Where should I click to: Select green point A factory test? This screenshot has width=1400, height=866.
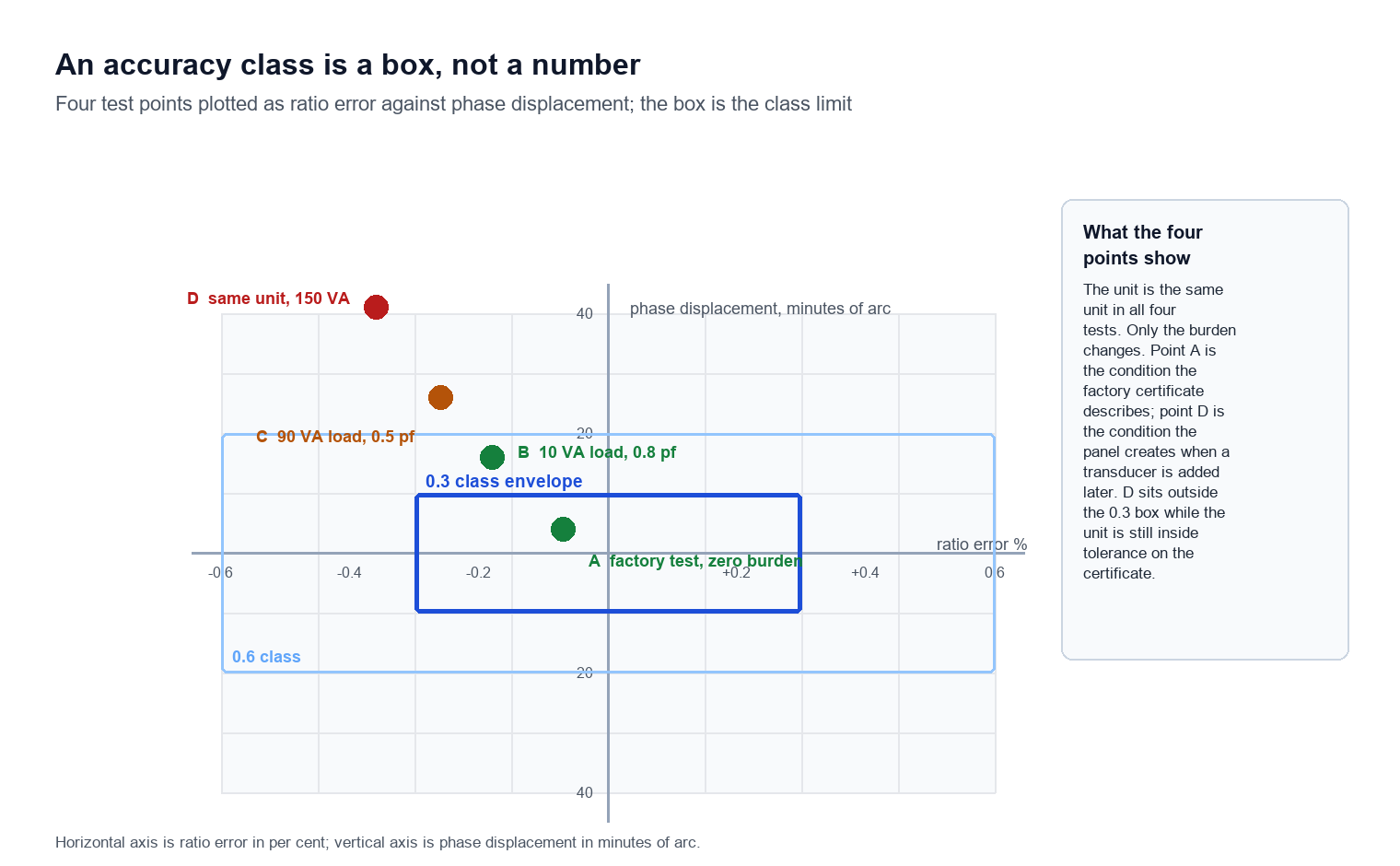[564, 529]
